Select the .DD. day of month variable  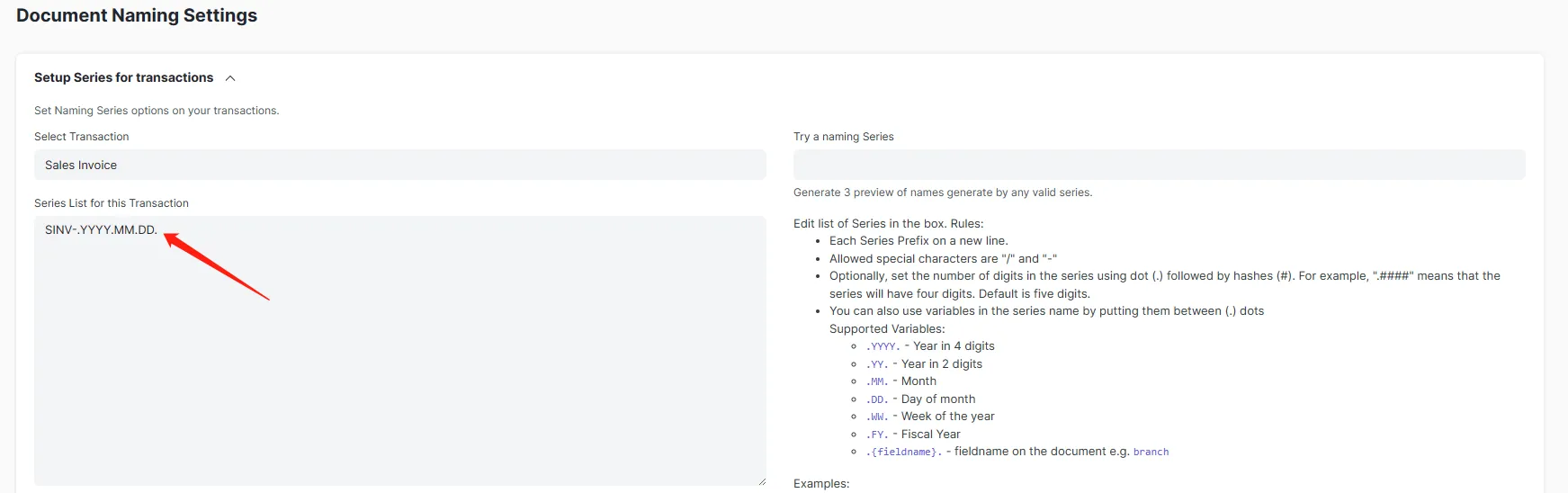876,399
